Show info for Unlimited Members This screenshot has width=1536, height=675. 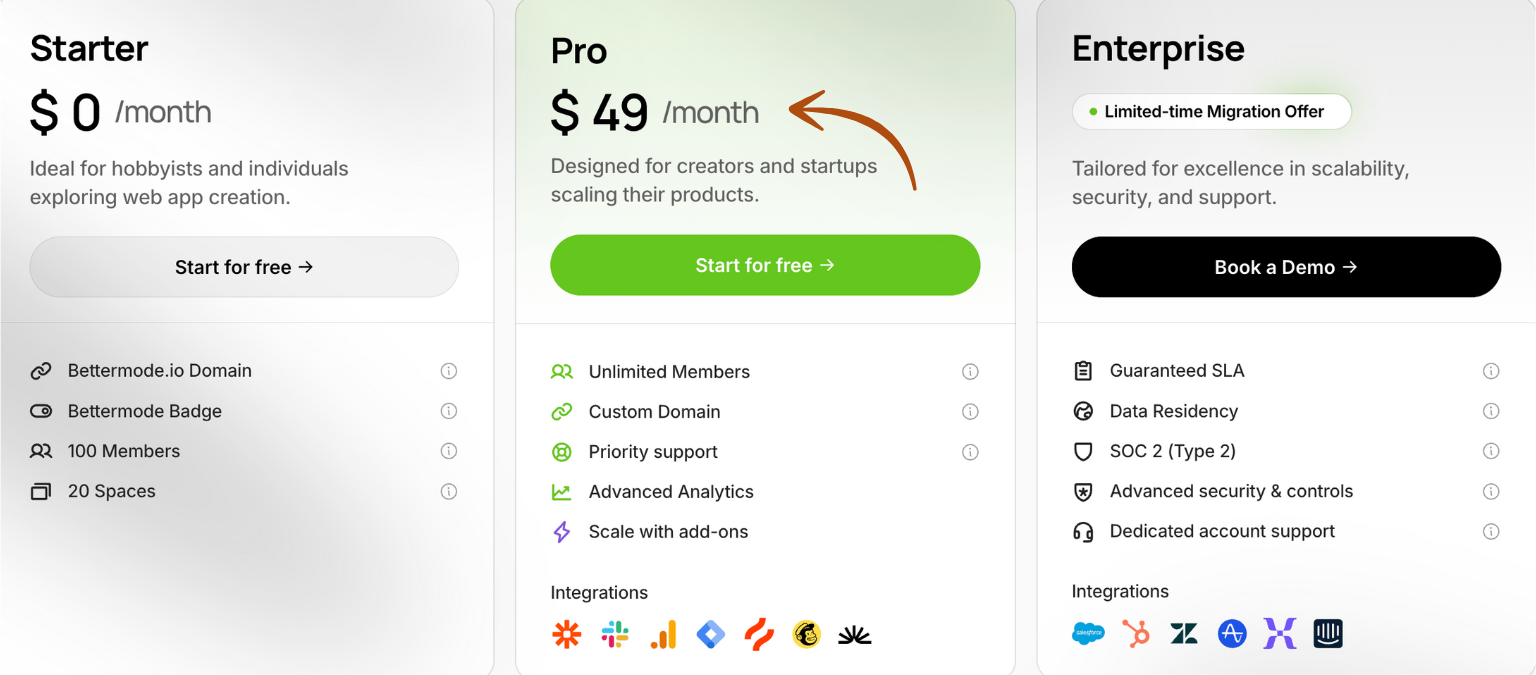click(x=970, y=372)
